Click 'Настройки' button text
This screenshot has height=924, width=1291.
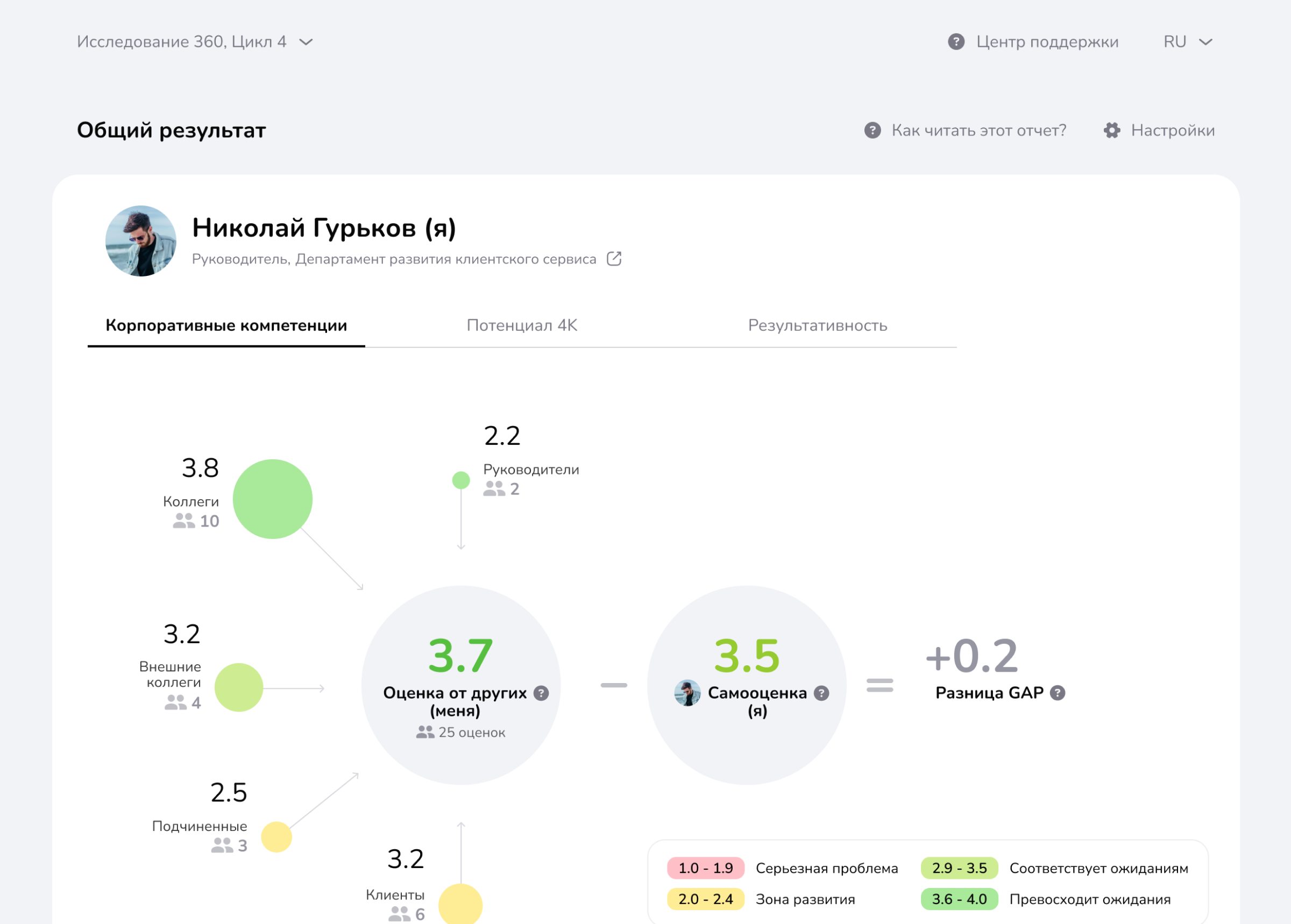(x=1172, y=130)
